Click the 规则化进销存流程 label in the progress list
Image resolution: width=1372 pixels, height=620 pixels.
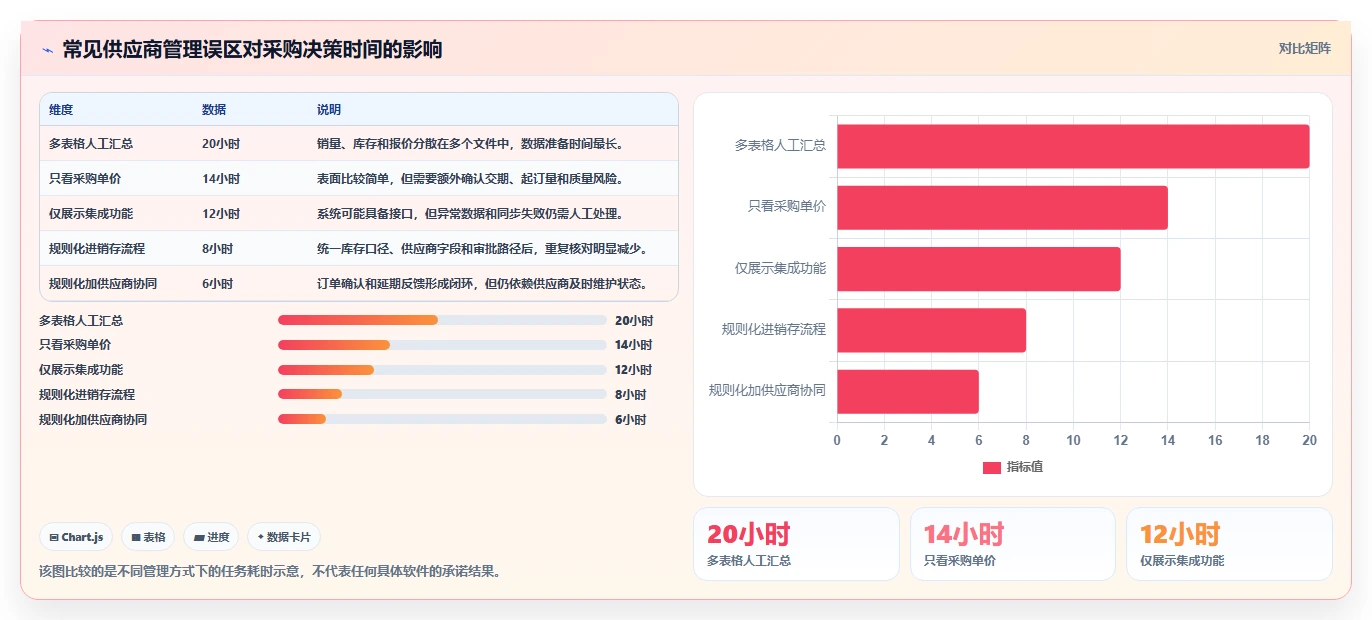87,395
